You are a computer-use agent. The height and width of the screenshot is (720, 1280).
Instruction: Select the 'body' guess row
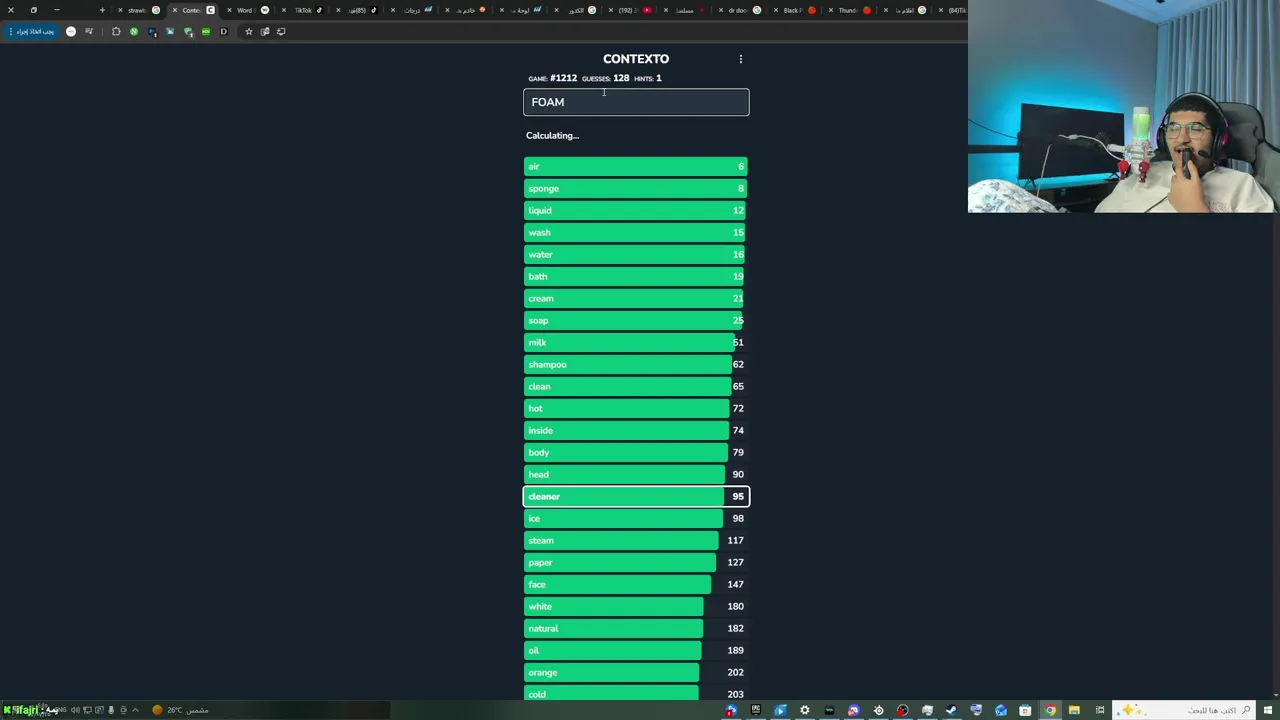click(x=636, y=452)
